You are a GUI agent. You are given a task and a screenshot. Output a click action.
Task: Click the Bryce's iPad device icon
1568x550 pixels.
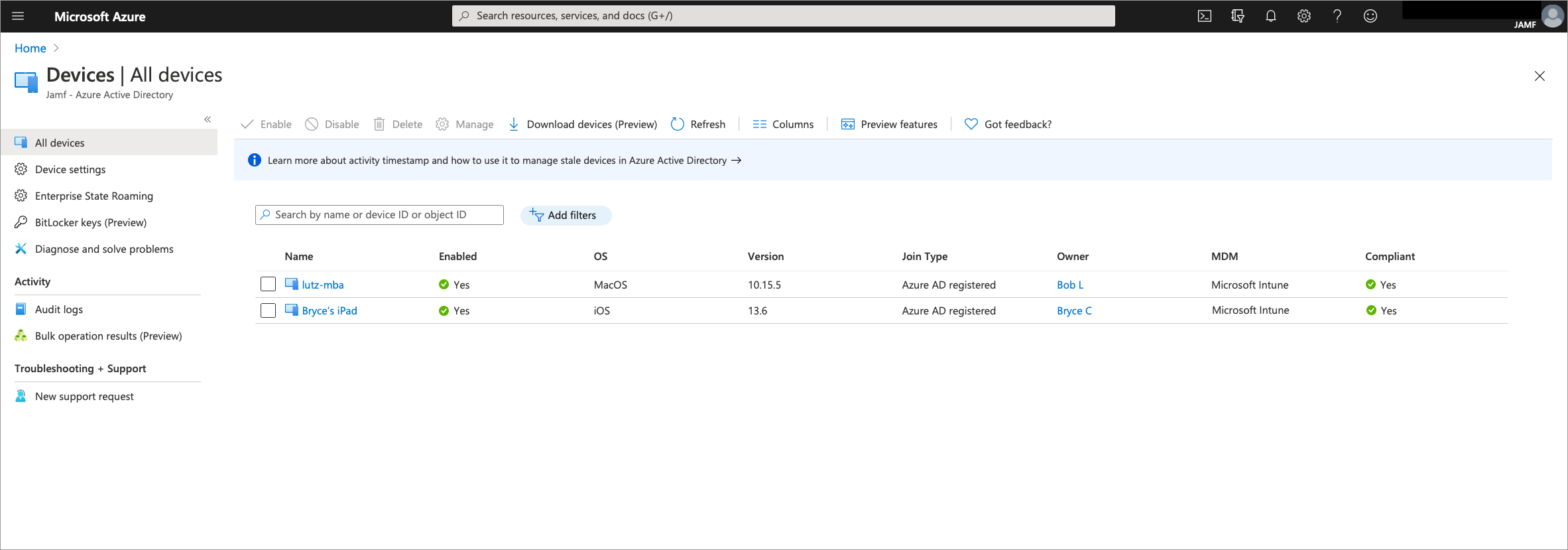pos(292,310)
